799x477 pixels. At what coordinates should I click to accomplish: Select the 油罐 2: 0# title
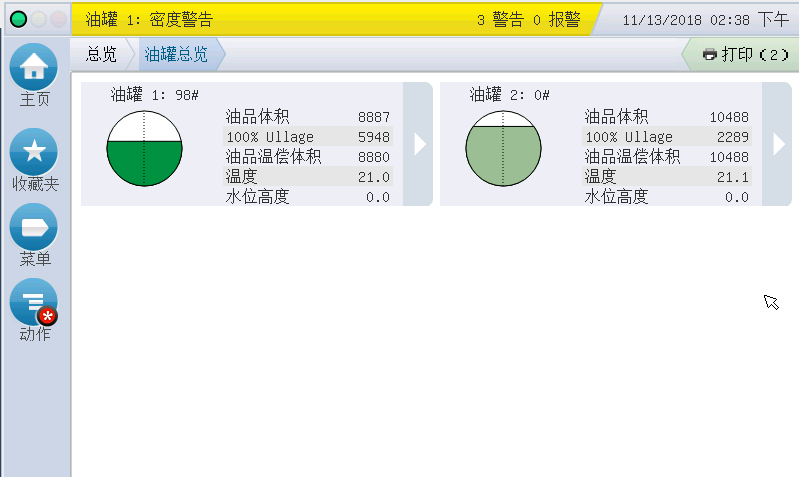click(510, 95)
